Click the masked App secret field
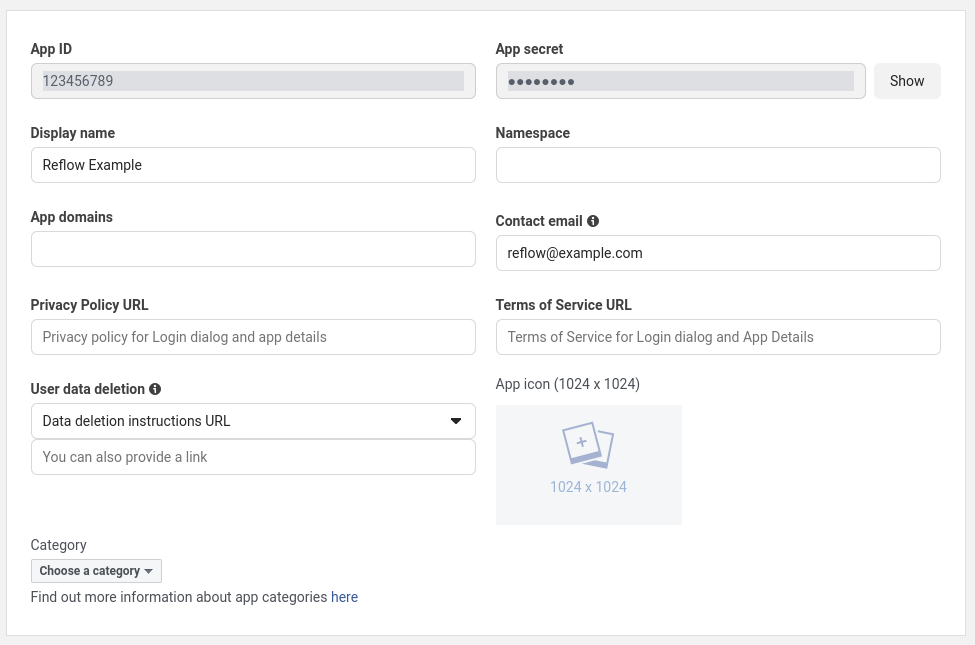Viewport: 975px width, 645px height. click(680, 81)
